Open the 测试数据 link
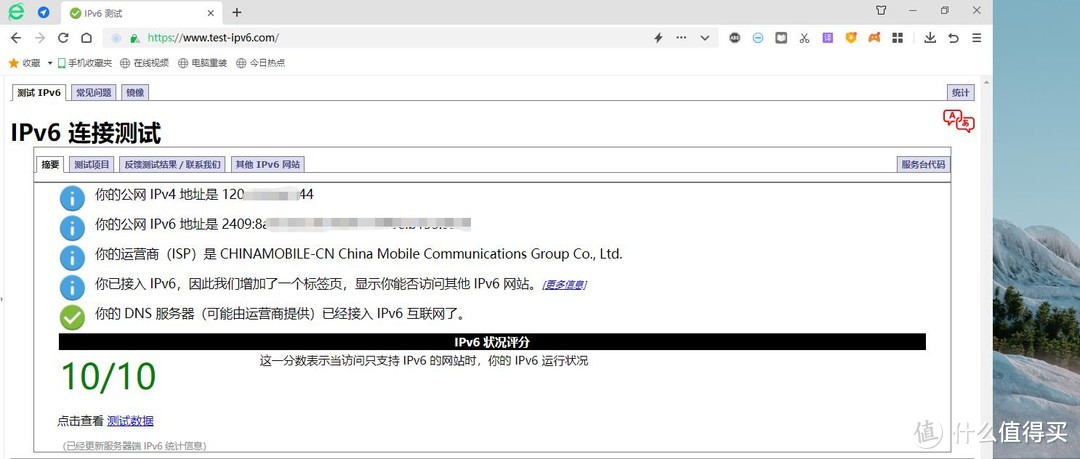The image size is (1080, 459). click(130, 420)
